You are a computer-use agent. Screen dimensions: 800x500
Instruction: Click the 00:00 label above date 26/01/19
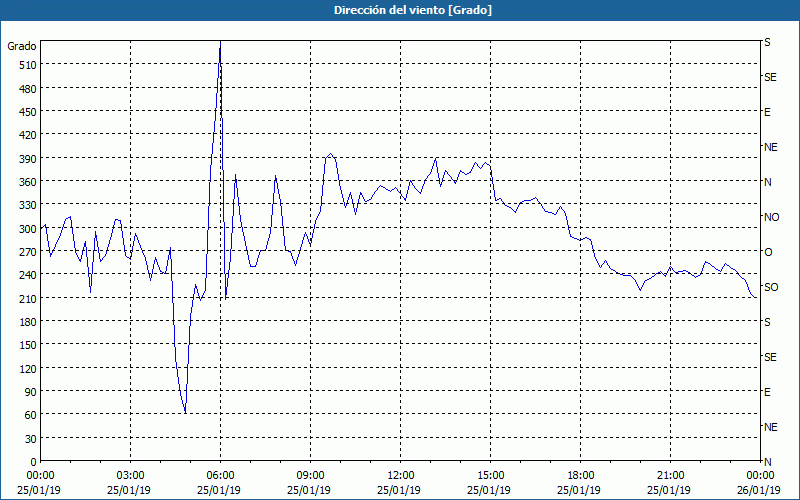click(x=760, y=476)
